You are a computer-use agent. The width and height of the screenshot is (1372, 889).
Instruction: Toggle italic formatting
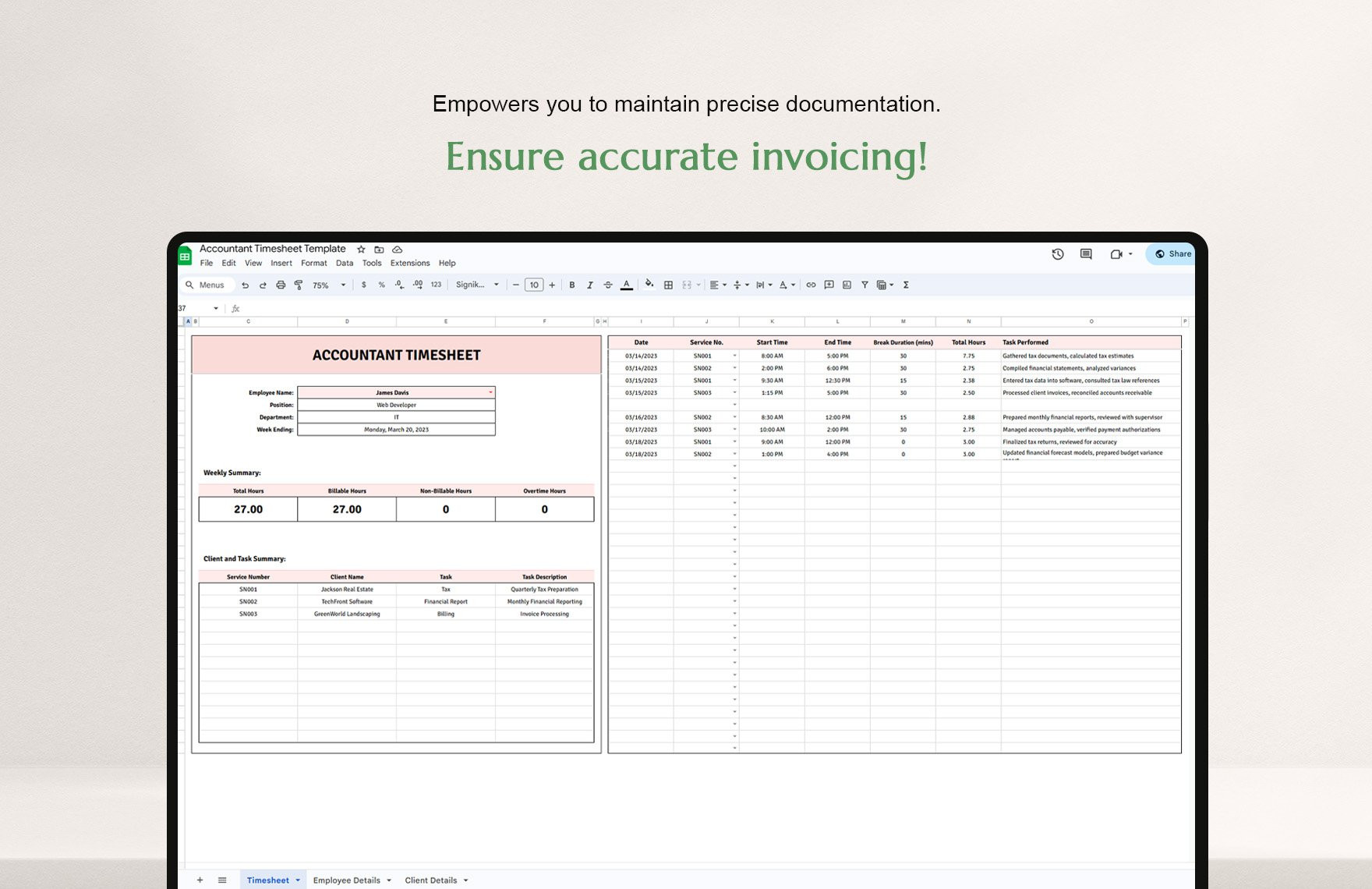[590, 285]
